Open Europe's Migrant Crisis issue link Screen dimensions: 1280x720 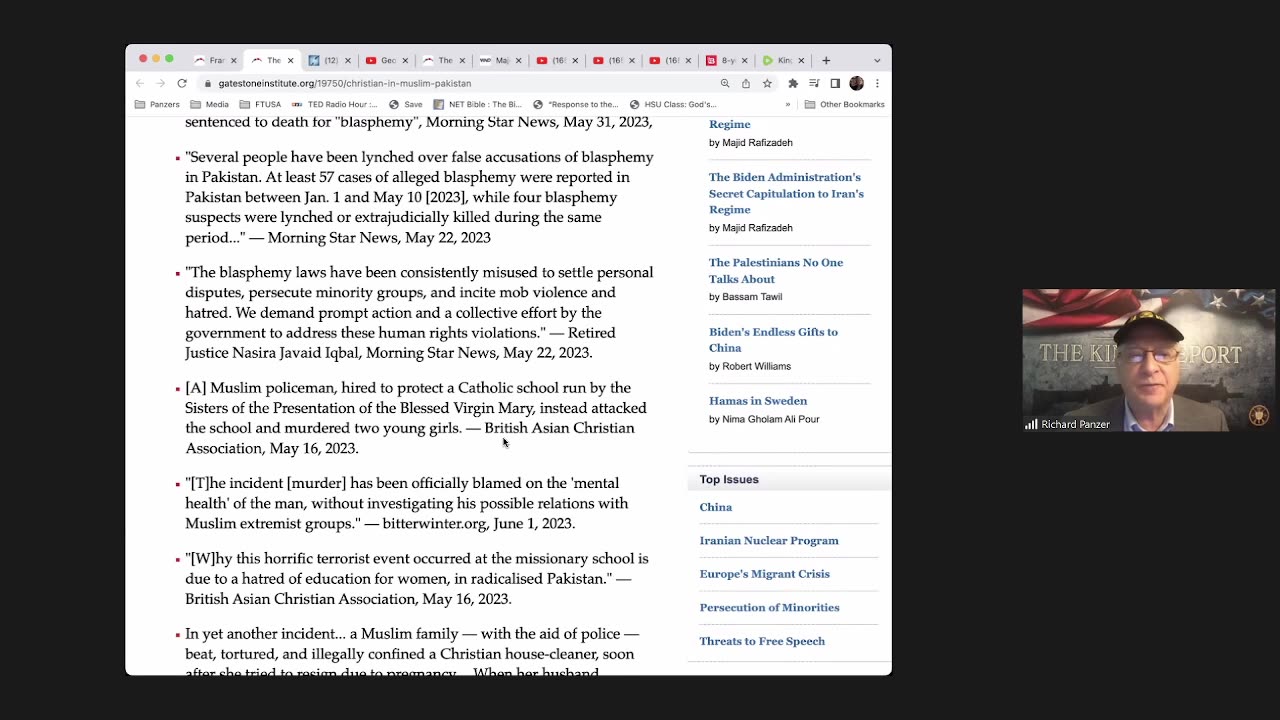pos(764,574)
